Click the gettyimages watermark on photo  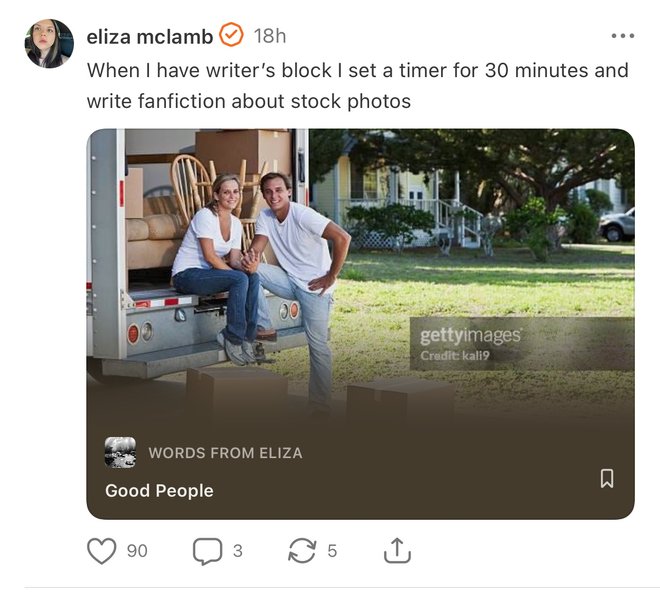pyautogui.click(x=470, y=336)
